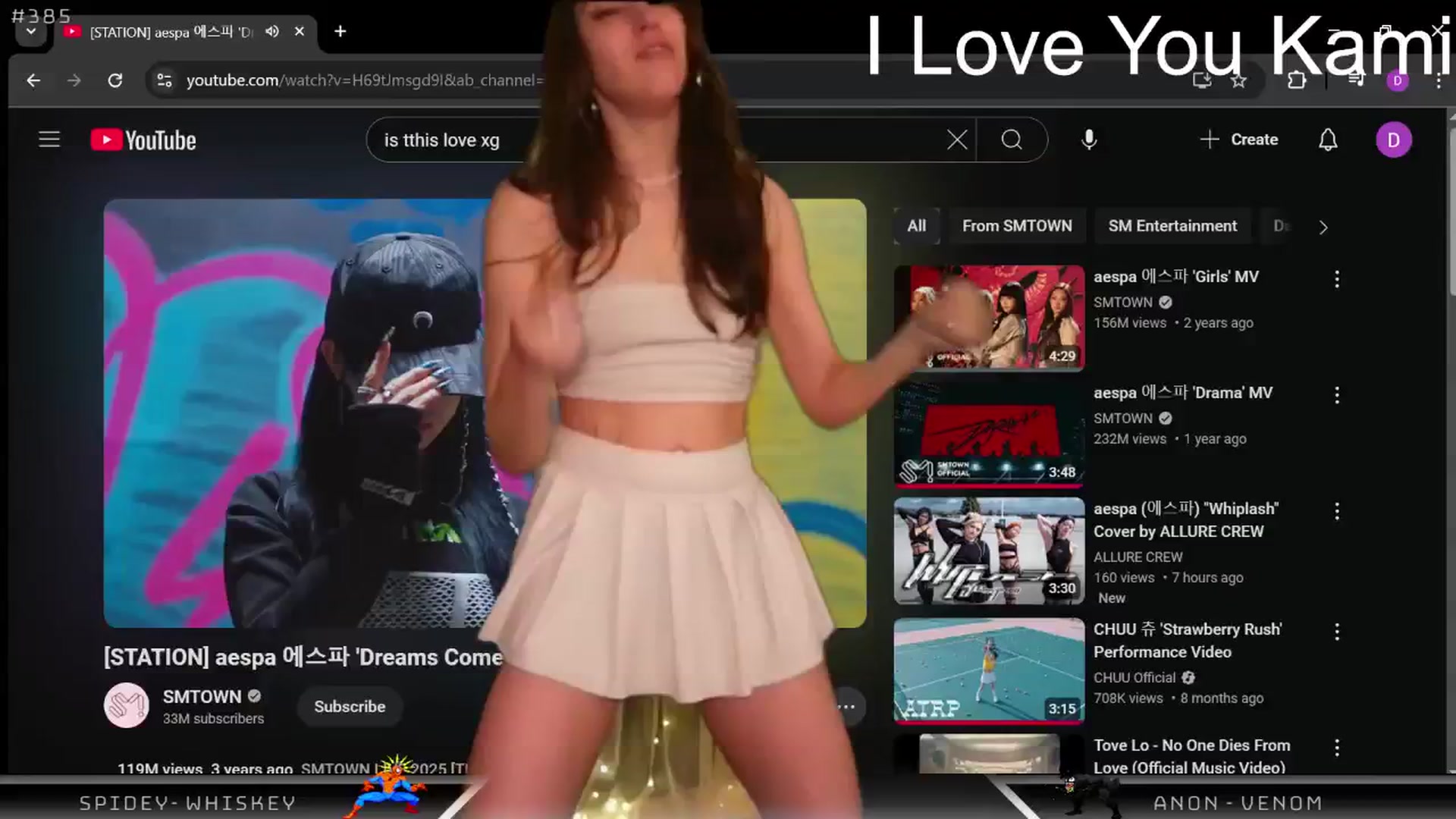Clear the search text with X
Viewport: 1456px width, 819px height.
[x=957, y=140]
